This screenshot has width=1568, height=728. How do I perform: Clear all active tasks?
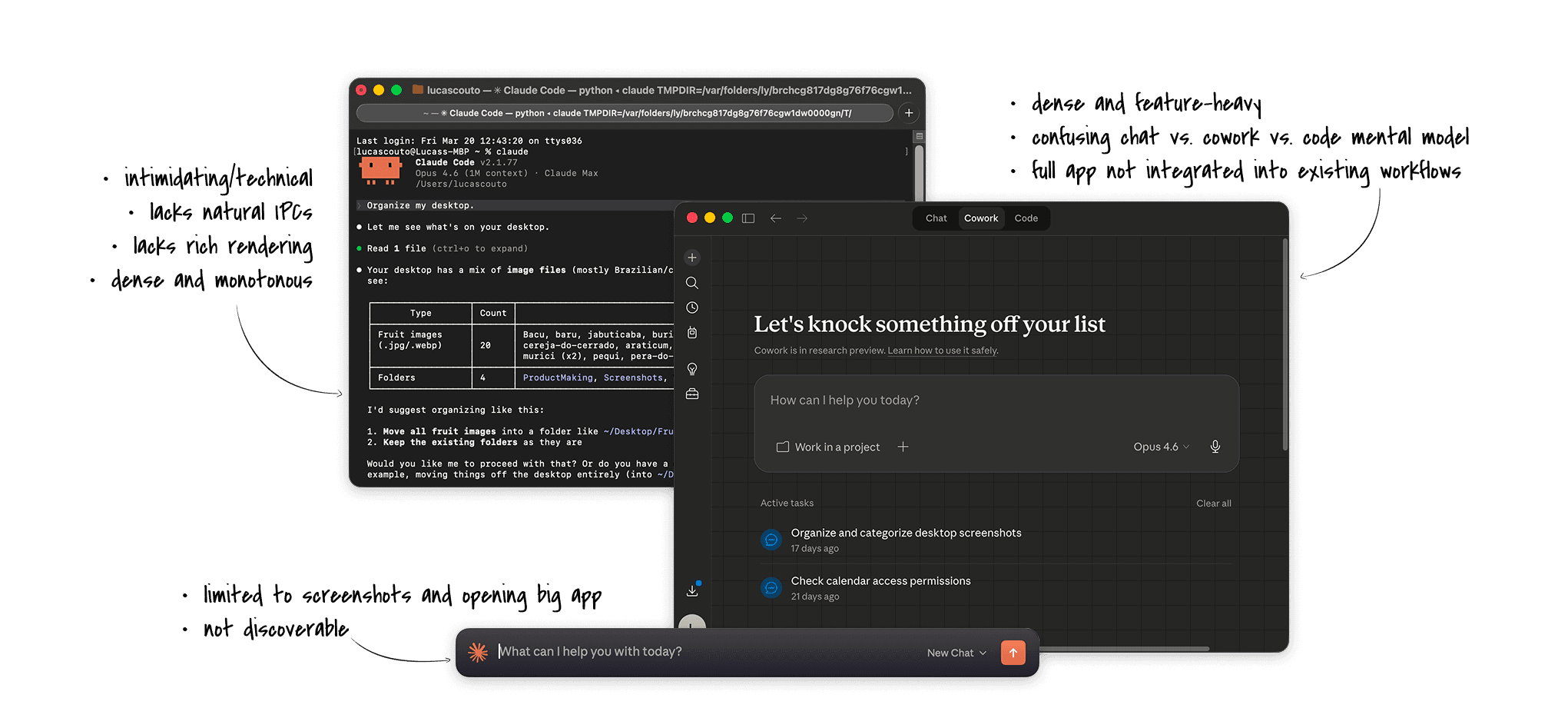(x=1213, y=504)
